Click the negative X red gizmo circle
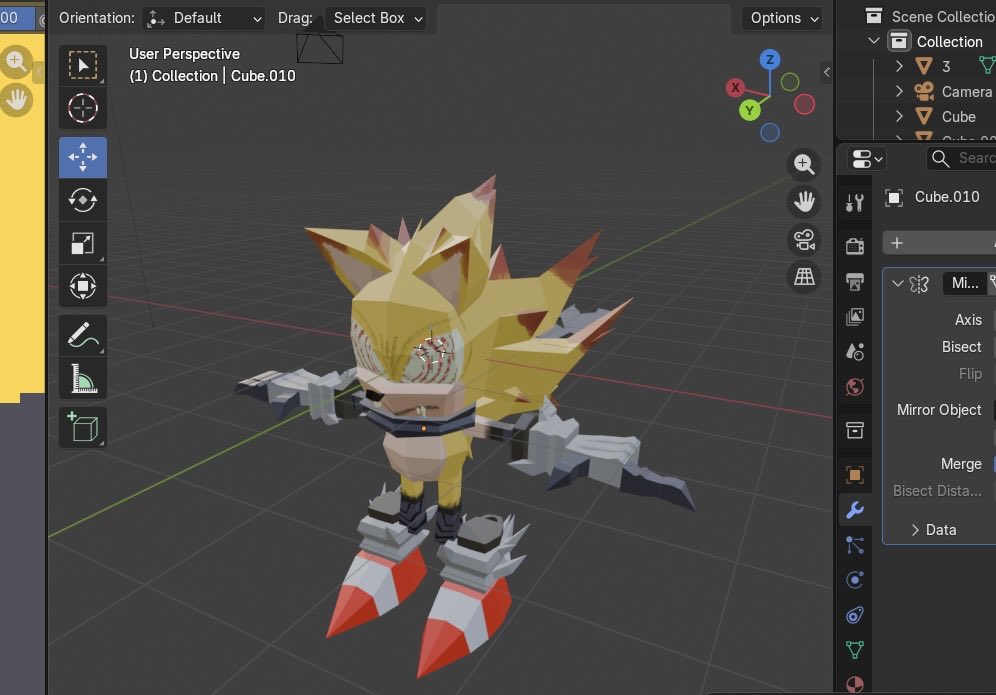The width and height of the screenshot is (996, 695). click(804, 104)
